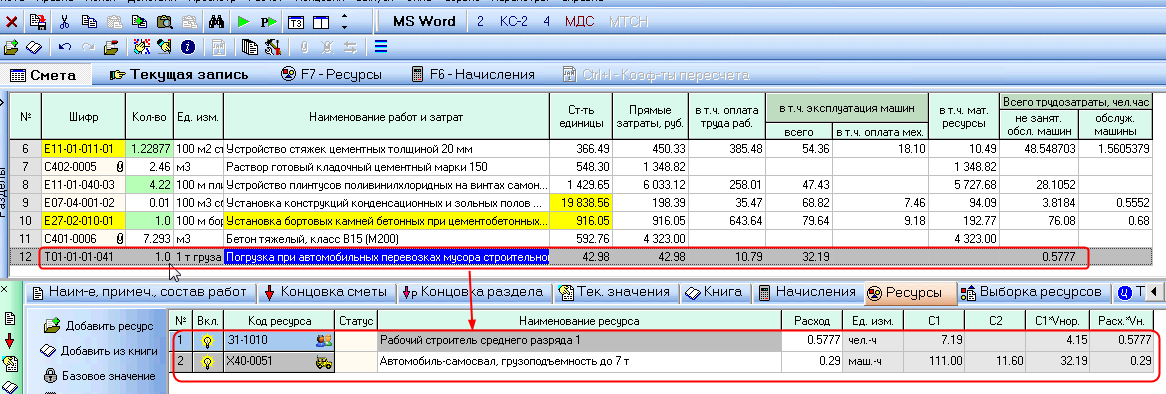Click the clipboard with magnifier icon
Viewport: 1166px width, 394px height.
click(x=164, y=22)
